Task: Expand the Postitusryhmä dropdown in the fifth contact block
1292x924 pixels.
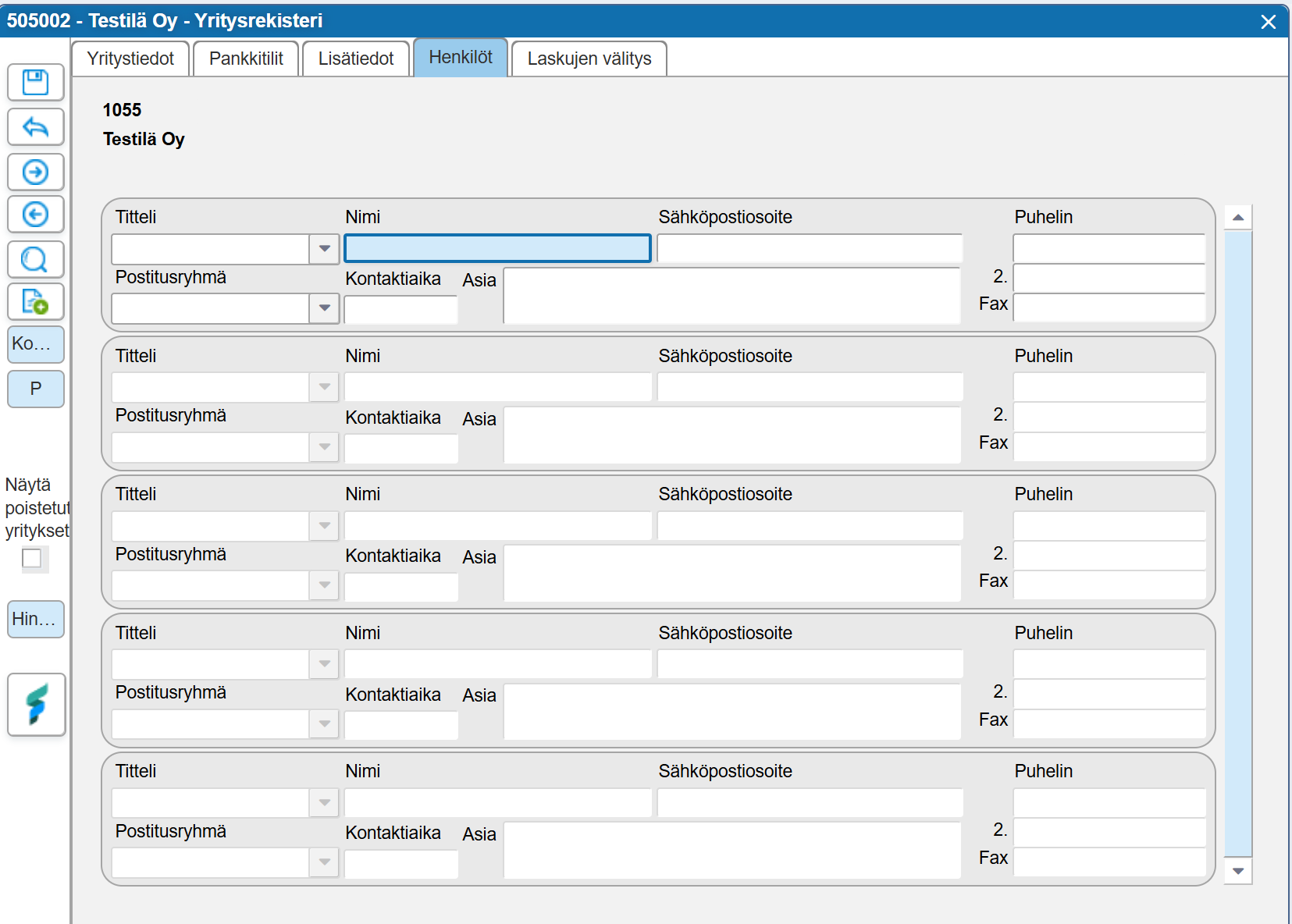Action: tap(324, 862)
